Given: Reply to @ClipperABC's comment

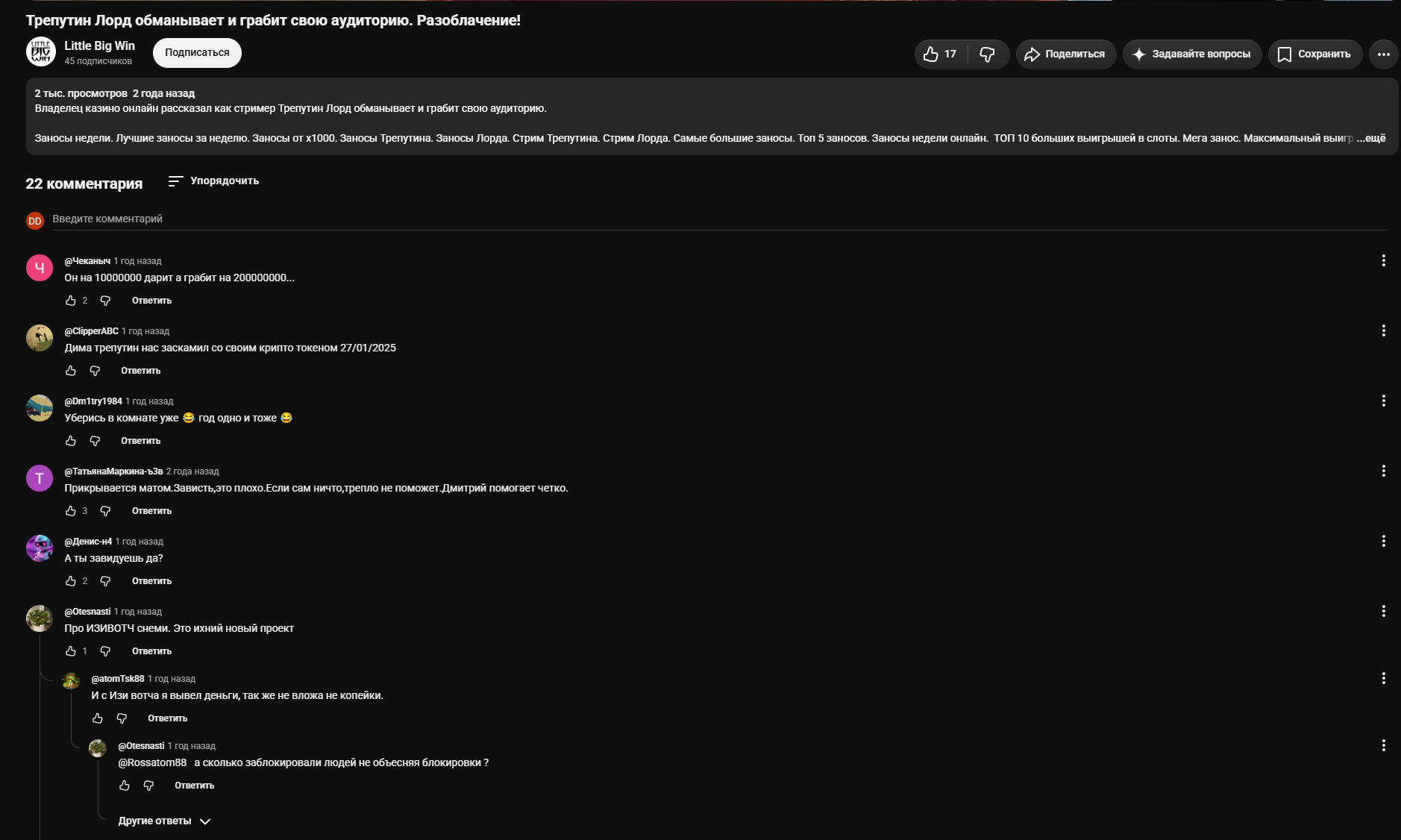Looking at the screenshot, I should tap(141, 371).
